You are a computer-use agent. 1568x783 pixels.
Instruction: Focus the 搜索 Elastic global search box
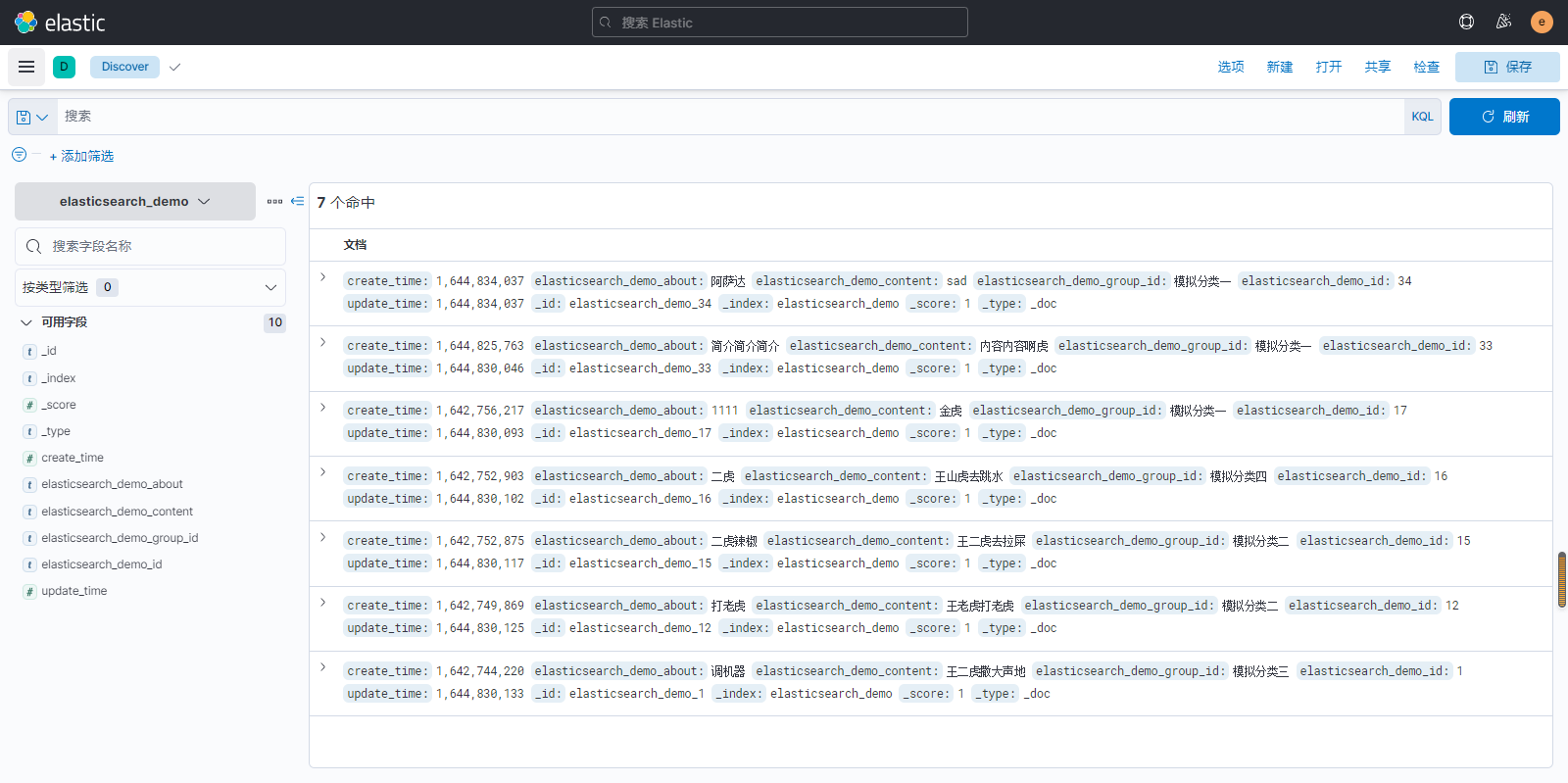780,23
